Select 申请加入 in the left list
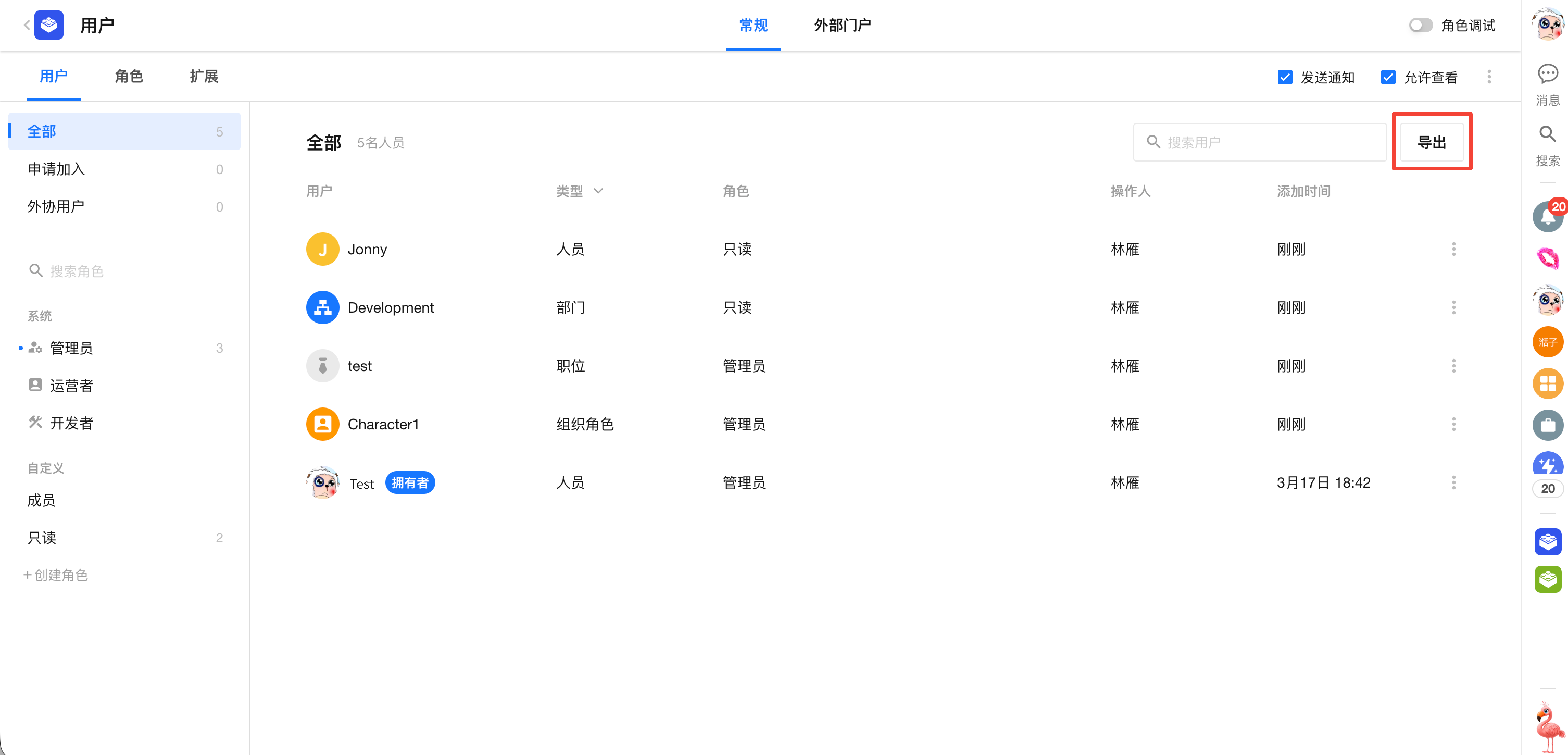Image resolution: width=1568 pixels, height=755 pixels. click(x=124, y=169)
